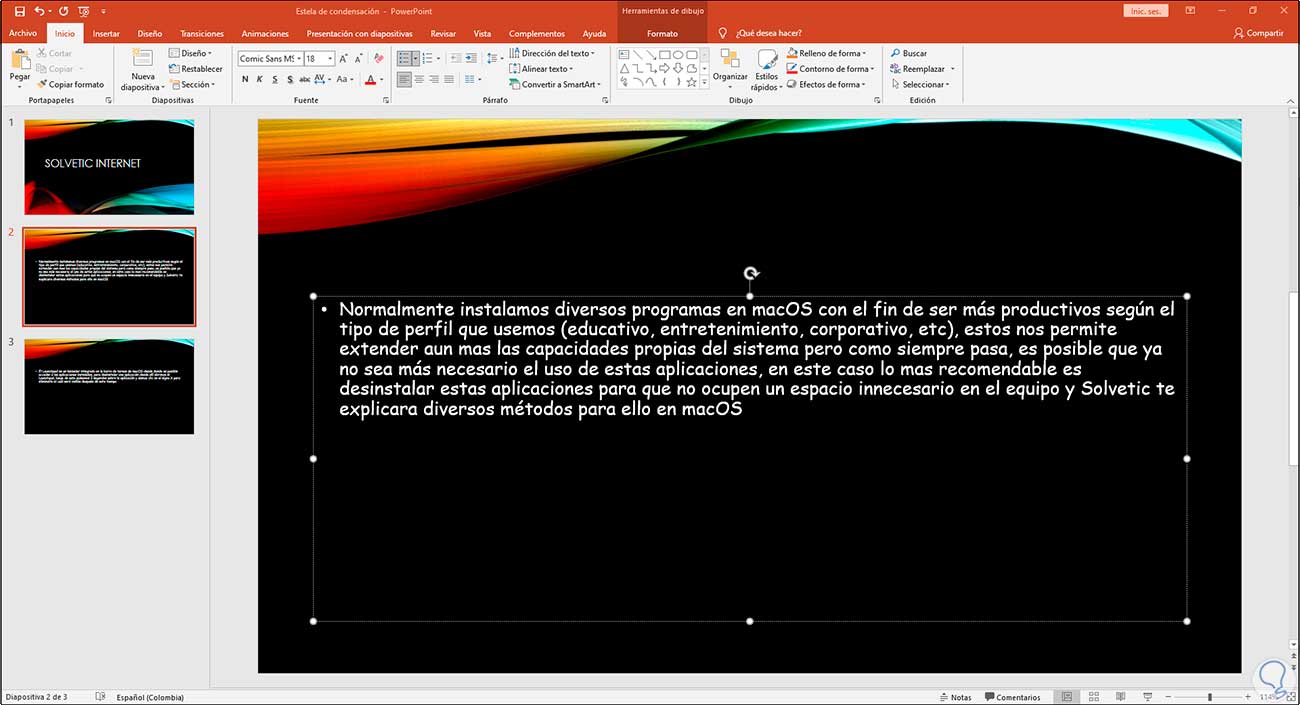1300x705 pixels.
Task: Switch to the Revisar tab
Action: click(x=443, y=33)
